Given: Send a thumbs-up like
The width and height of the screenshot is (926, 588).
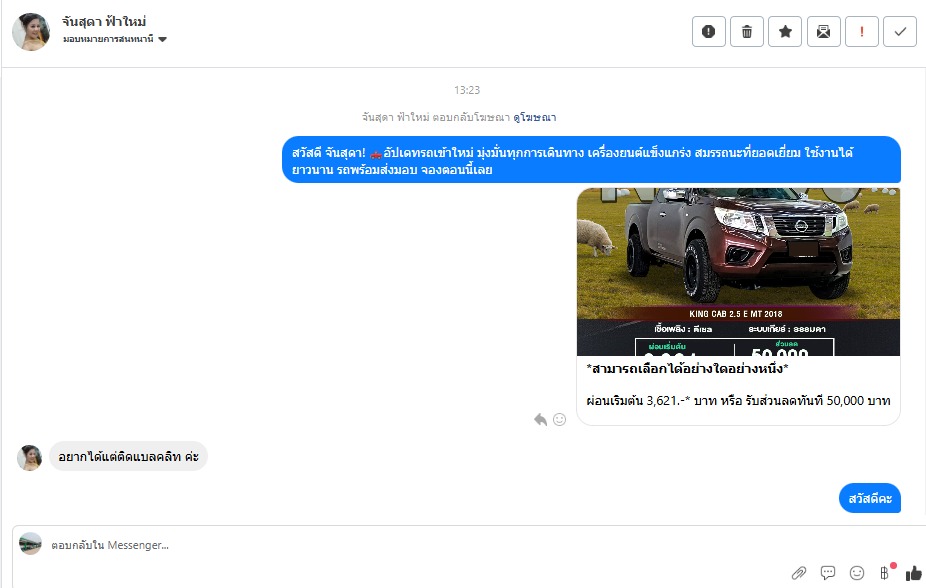Looking at the screenshot, I should [x=913, y=573].
